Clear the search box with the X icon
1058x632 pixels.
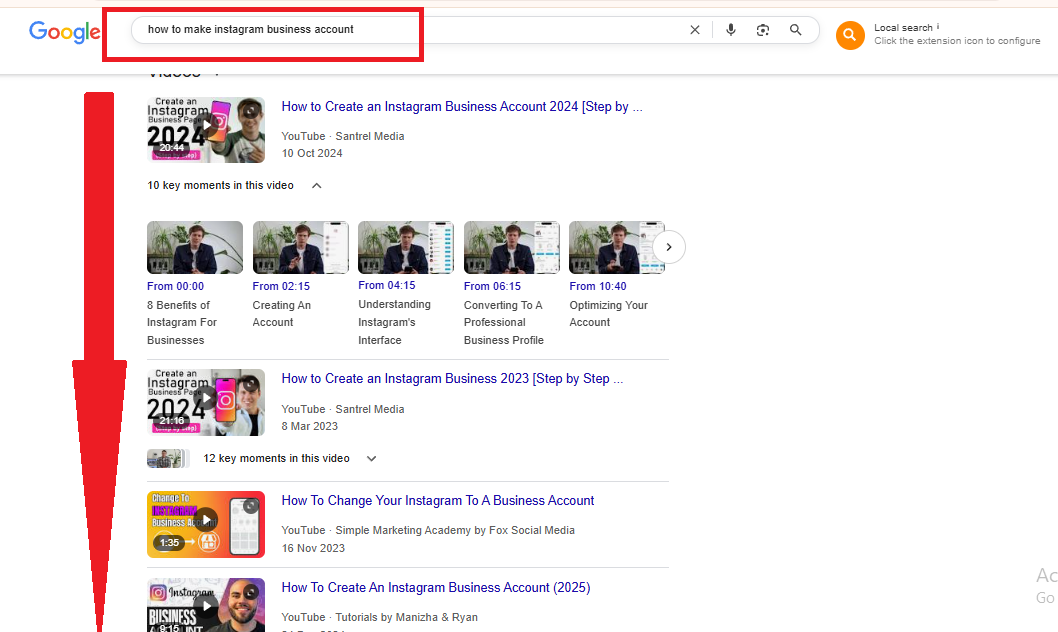pos(694,30)
